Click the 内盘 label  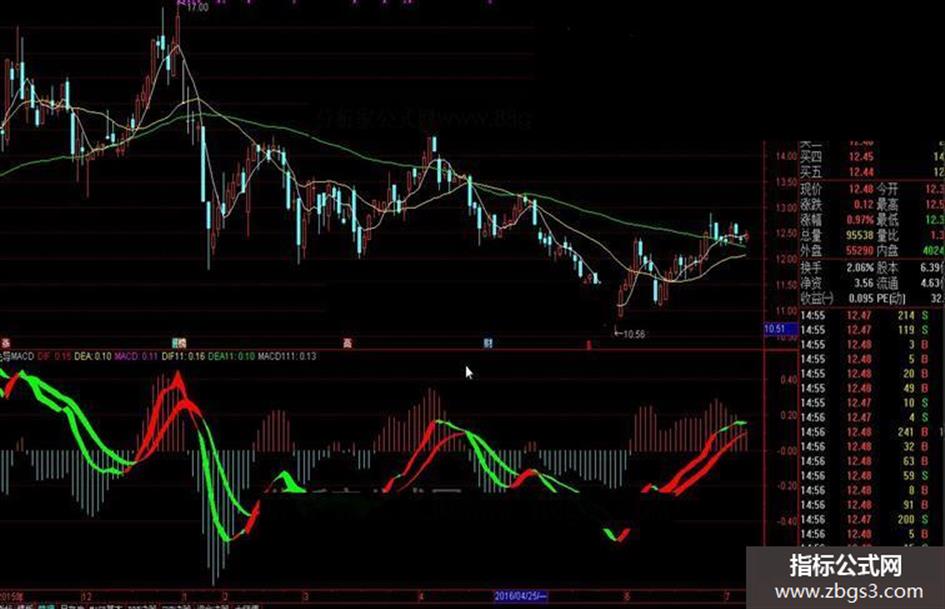[887, 250]
